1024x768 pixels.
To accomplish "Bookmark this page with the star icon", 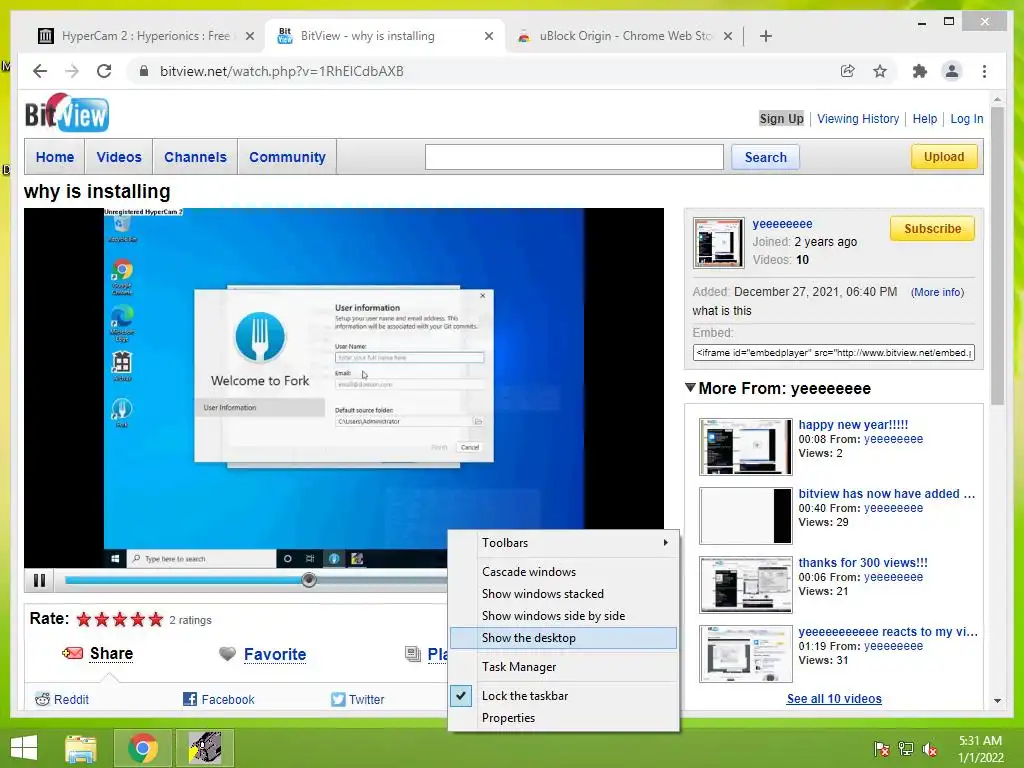I will [x=880, y=71].
